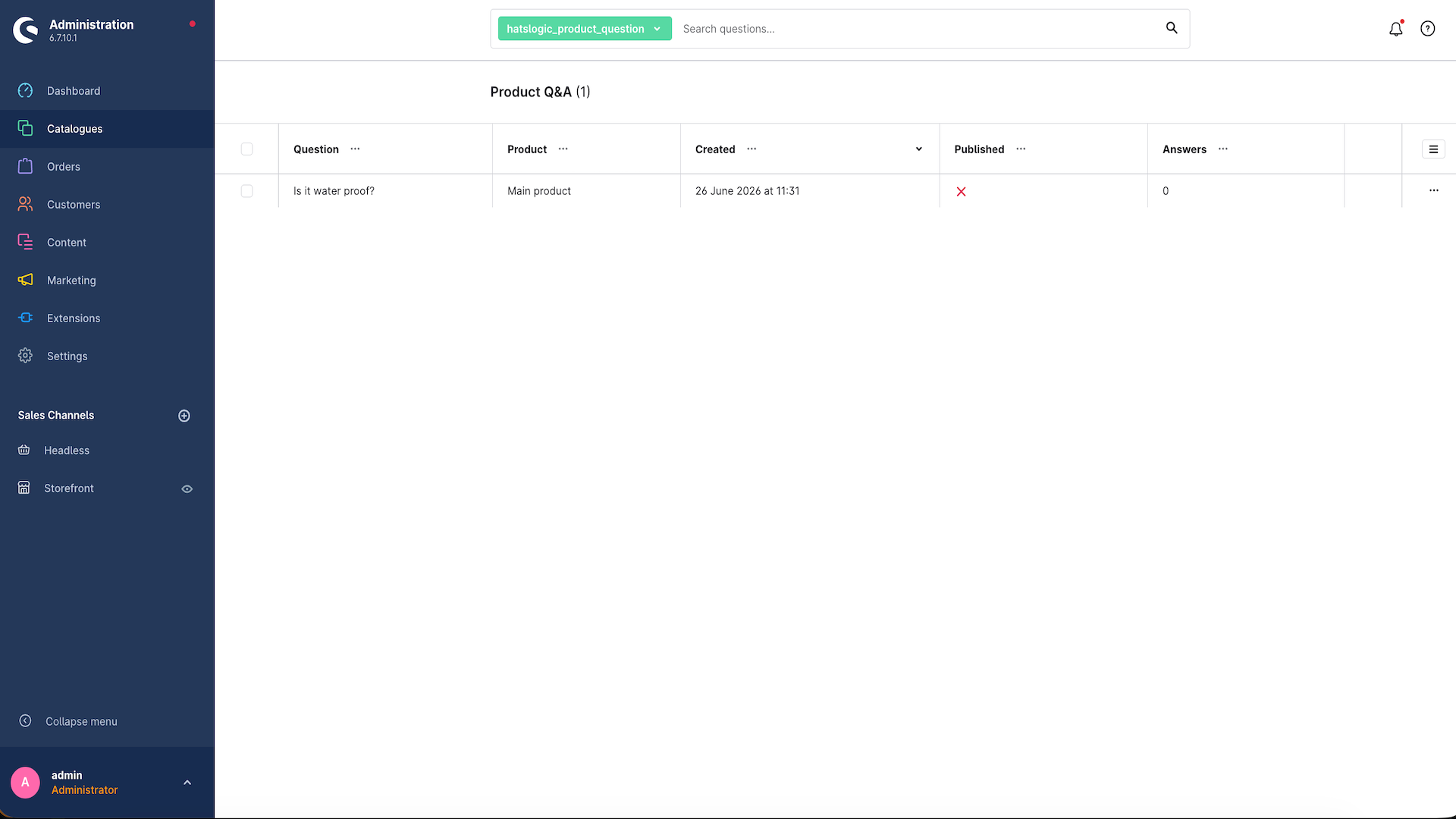Open the help question-mark icon

tap(1427, 29)
